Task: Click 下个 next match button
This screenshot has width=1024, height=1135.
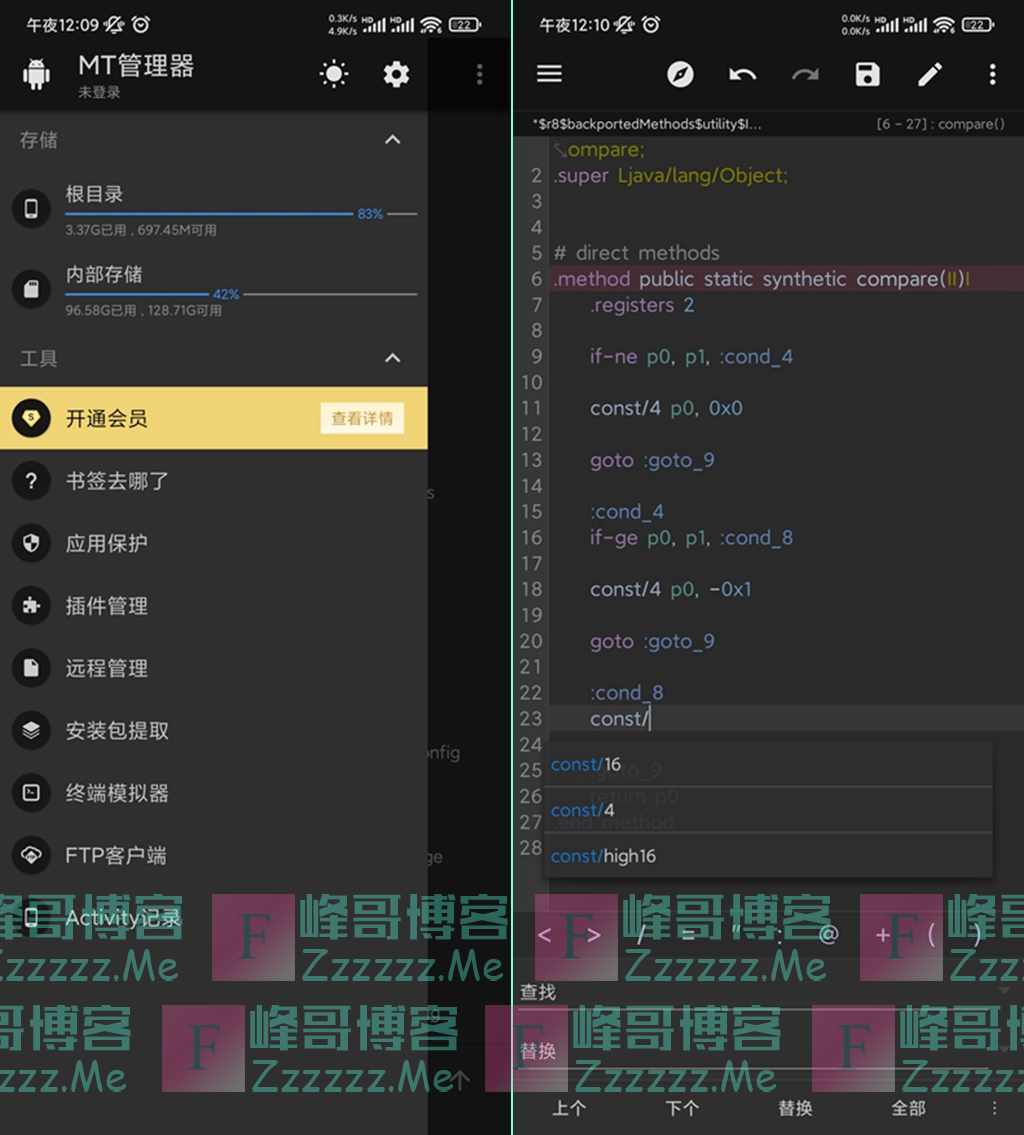Action: 682,1107
